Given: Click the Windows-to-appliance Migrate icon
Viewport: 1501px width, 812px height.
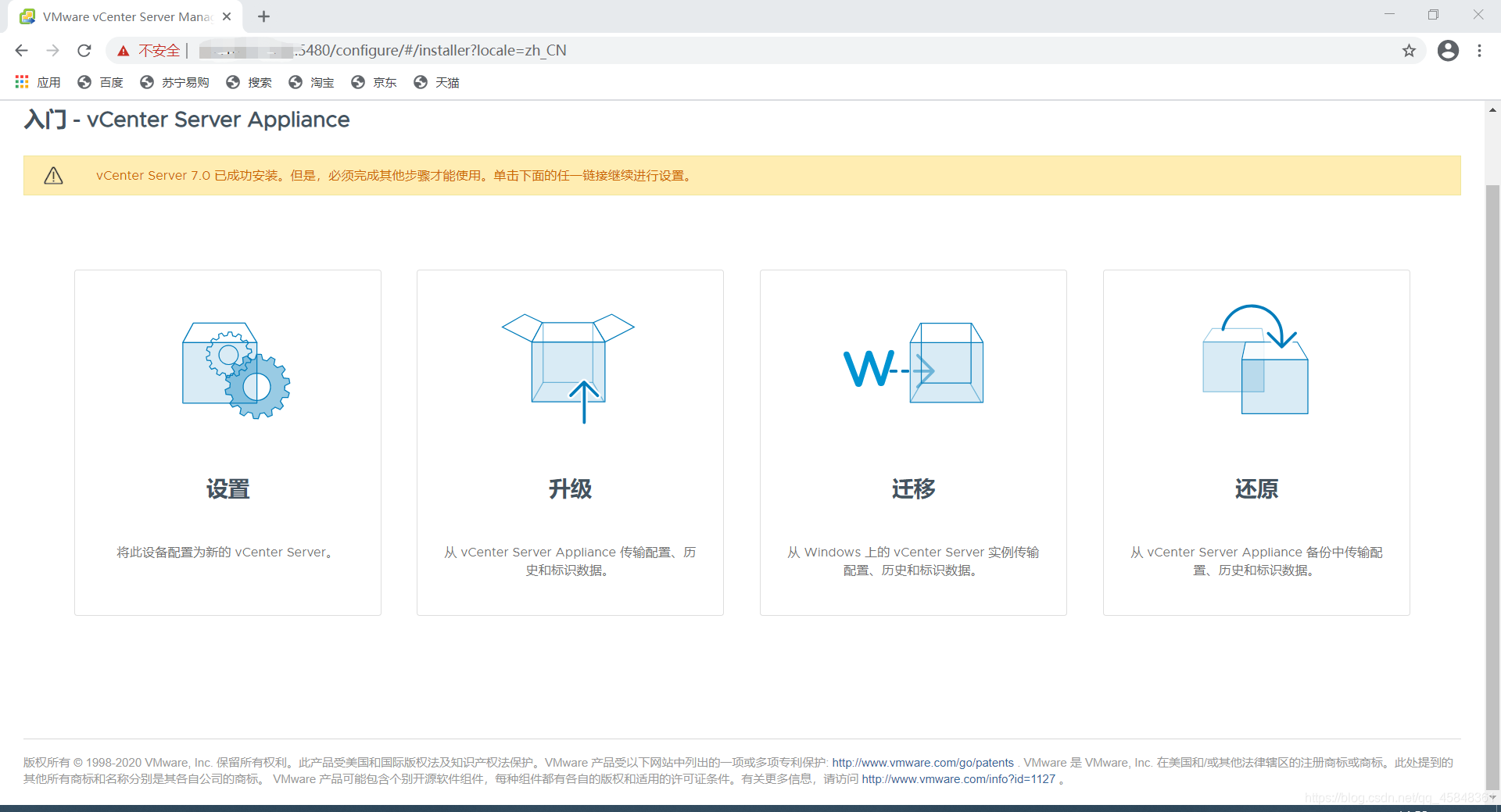Looking at the screenshot, I should coord(913,363).
